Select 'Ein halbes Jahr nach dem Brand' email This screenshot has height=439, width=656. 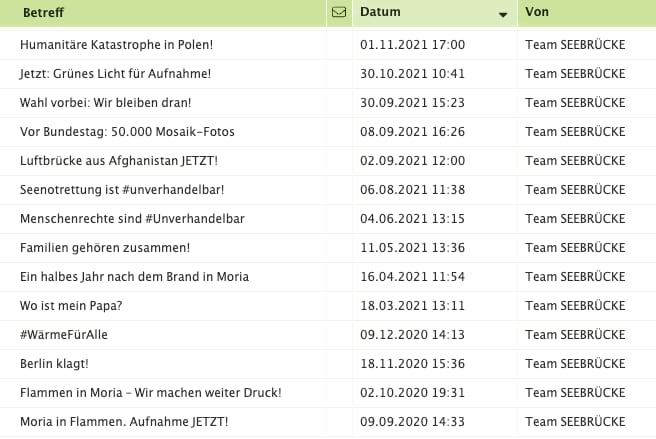point(134,277)
